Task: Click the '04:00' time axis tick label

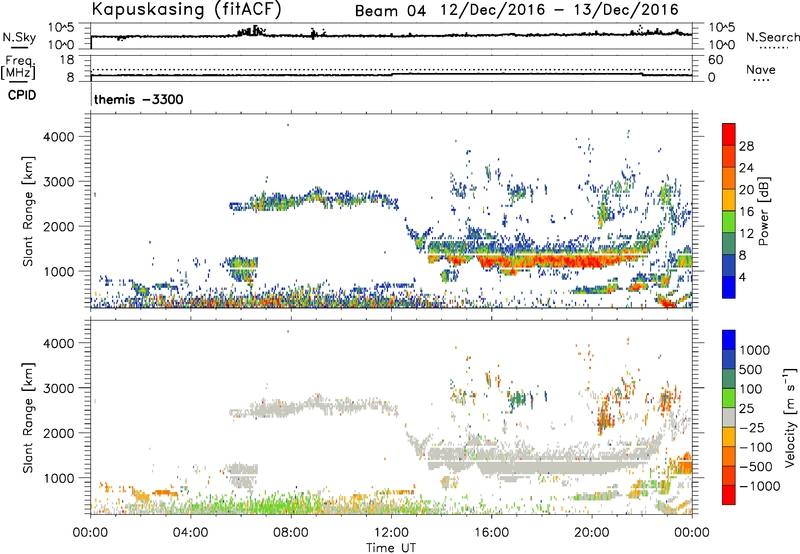Action: pos(191,532)
